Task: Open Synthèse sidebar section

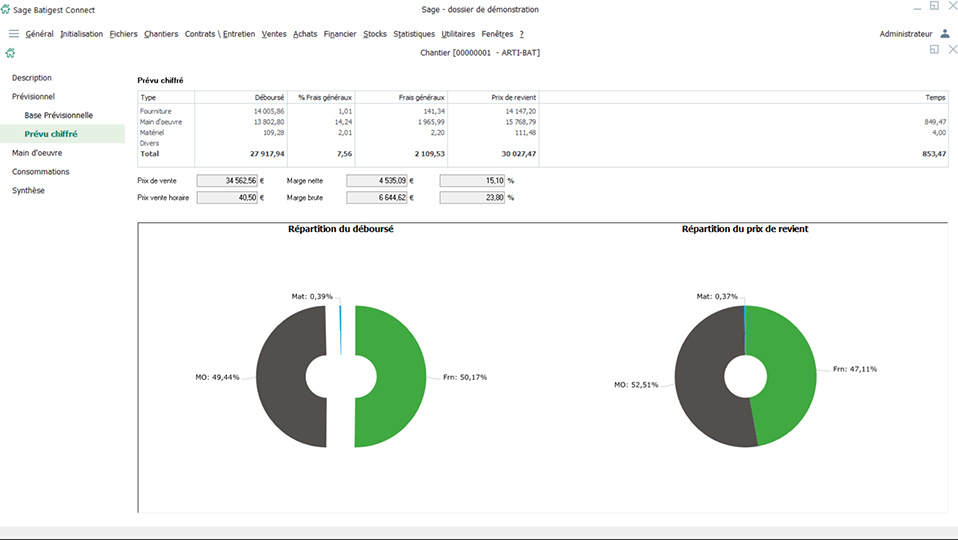Action: pyautogui.click(x=28, y=191)
